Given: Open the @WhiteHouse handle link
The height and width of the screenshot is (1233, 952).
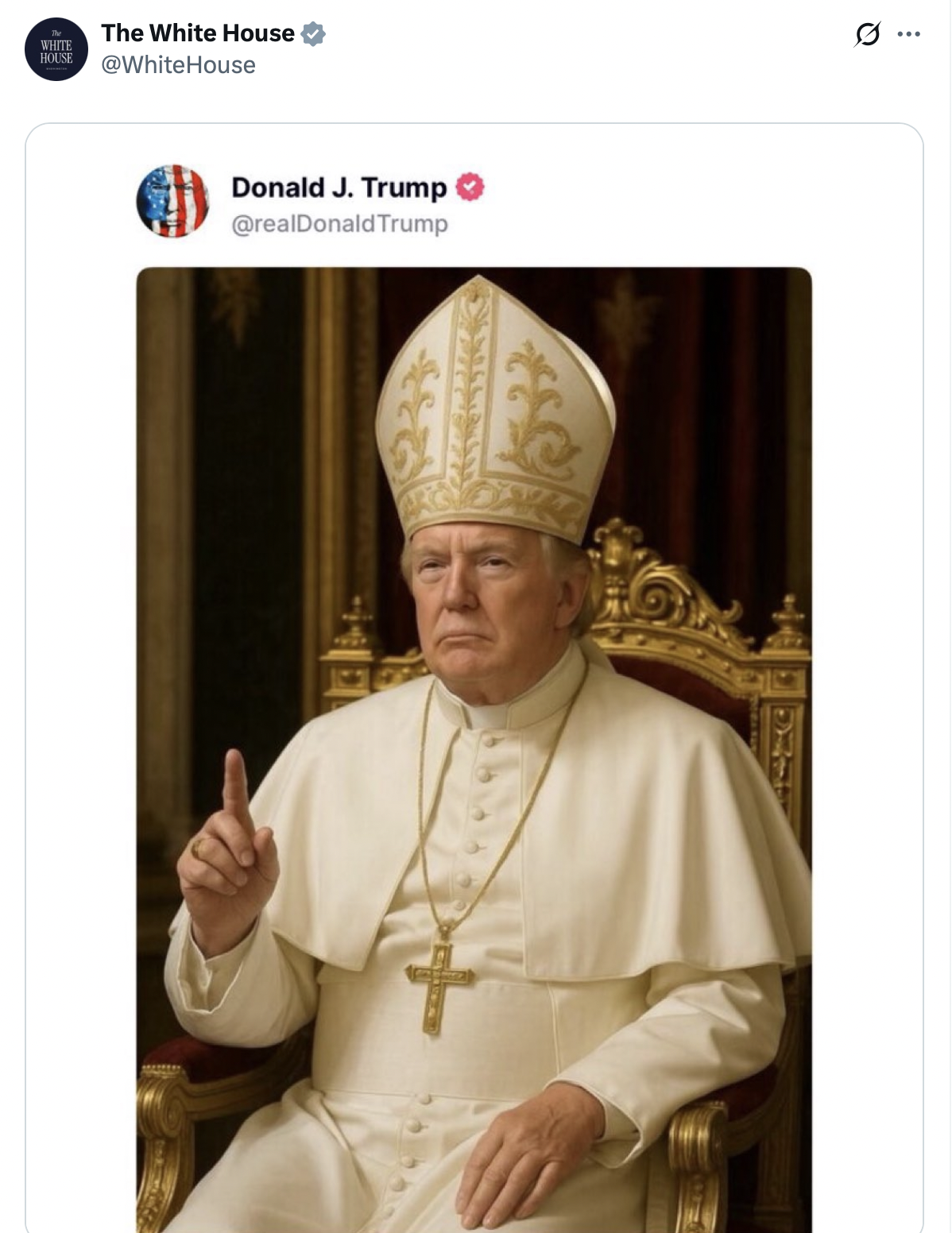Looking at the screenshot, I should (178, 65).
